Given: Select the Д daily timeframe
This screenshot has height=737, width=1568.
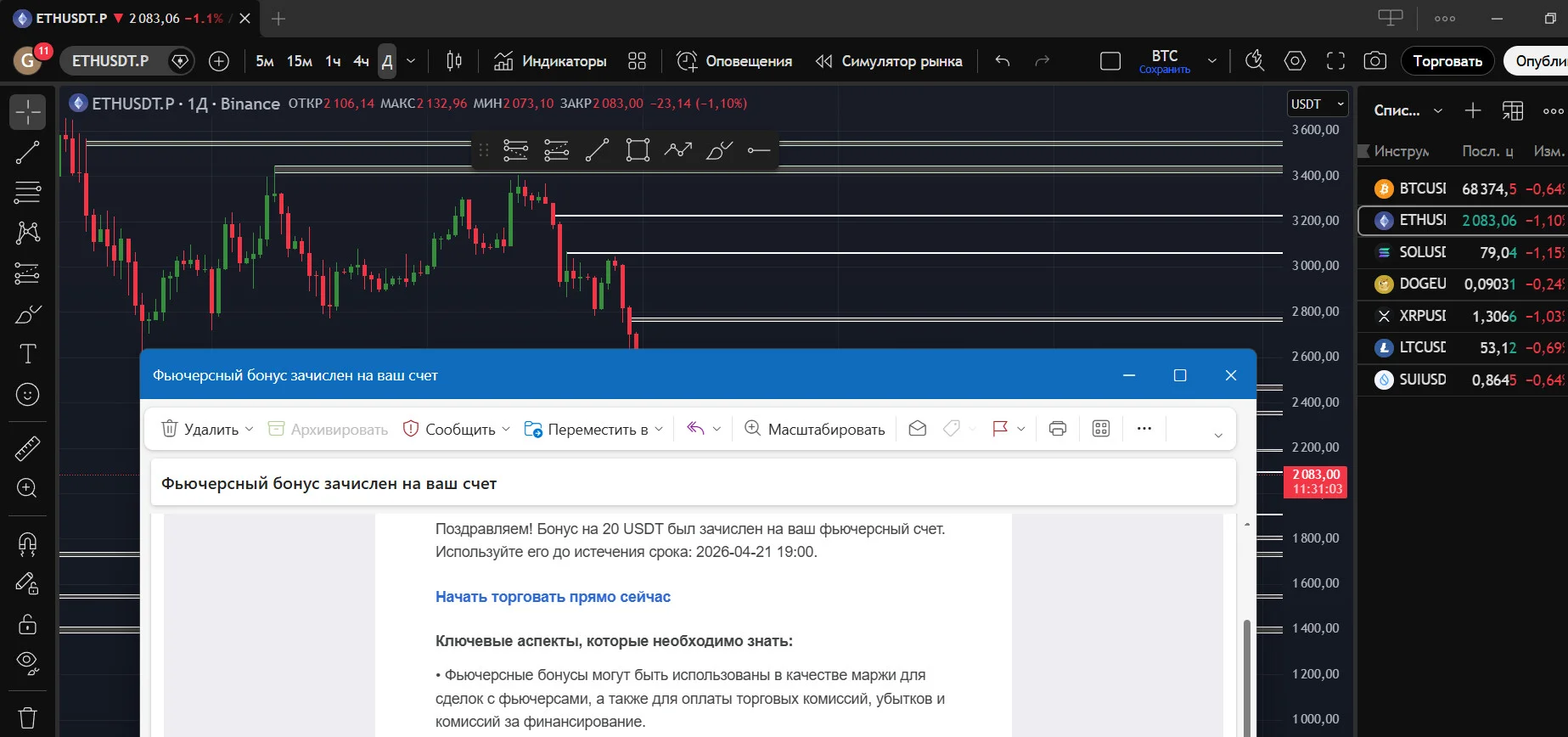Looking at the screenshot, I should [387, 61].
